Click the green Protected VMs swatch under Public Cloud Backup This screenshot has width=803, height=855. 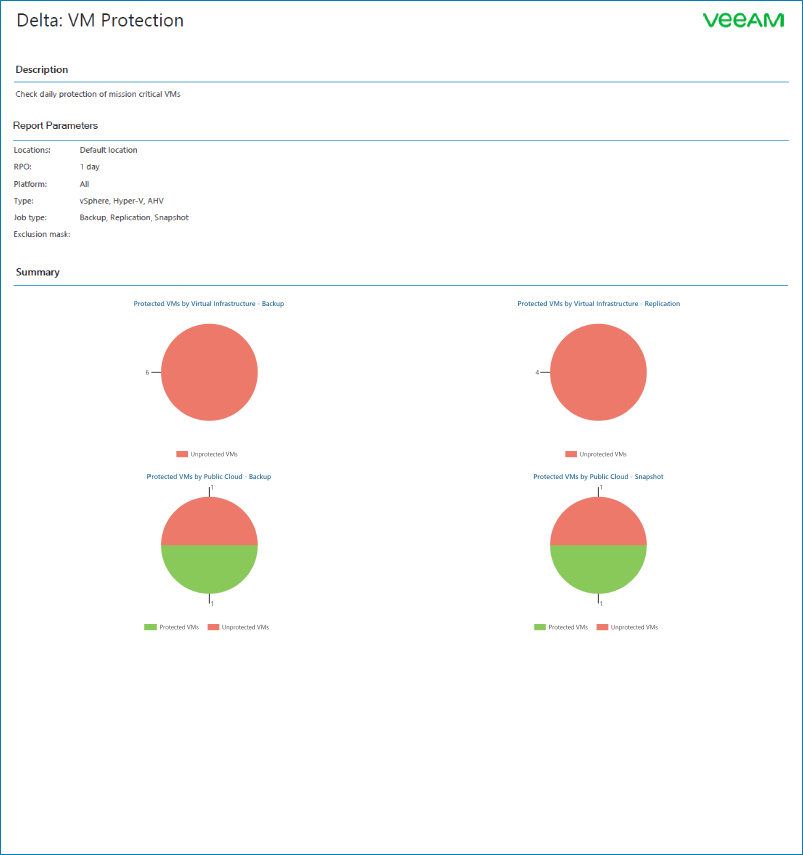150,627
